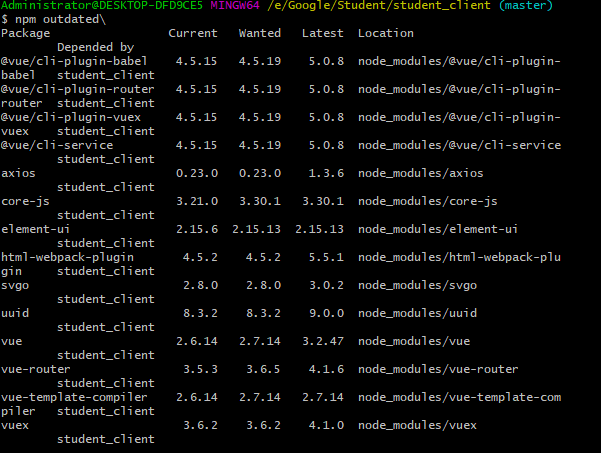Image resolution: width=601 pixels, height=453 pixels.
Task: Click svgo latest version '3.0.2'
Action: coord(326,285)
